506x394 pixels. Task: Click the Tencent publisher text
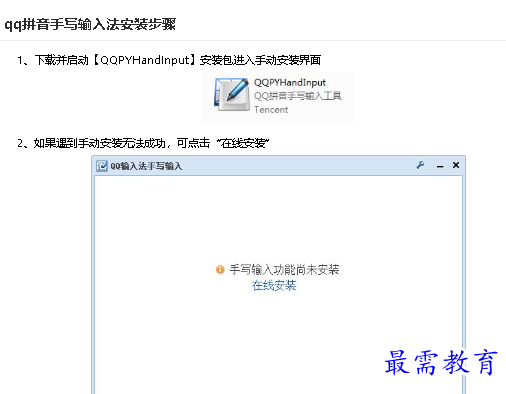pos(271,109)
